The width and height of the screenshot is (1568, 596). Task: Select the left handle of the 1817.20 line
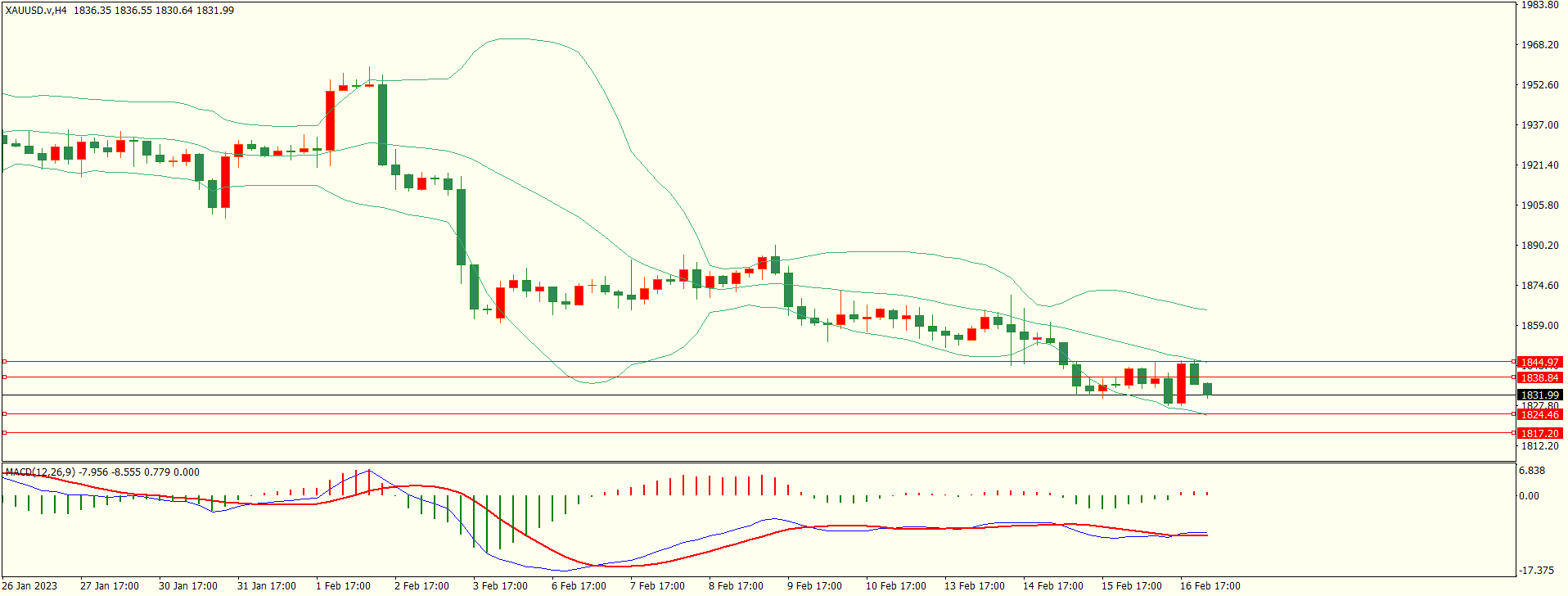(x=4, y=432)
